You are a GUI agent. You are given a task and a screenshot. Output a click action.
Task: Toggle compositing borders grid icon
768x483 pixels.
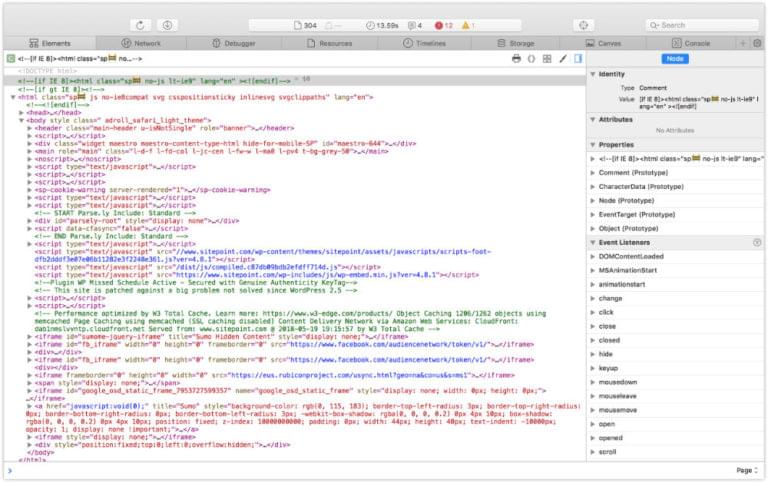pyautogui.click(x=547, y=59)
